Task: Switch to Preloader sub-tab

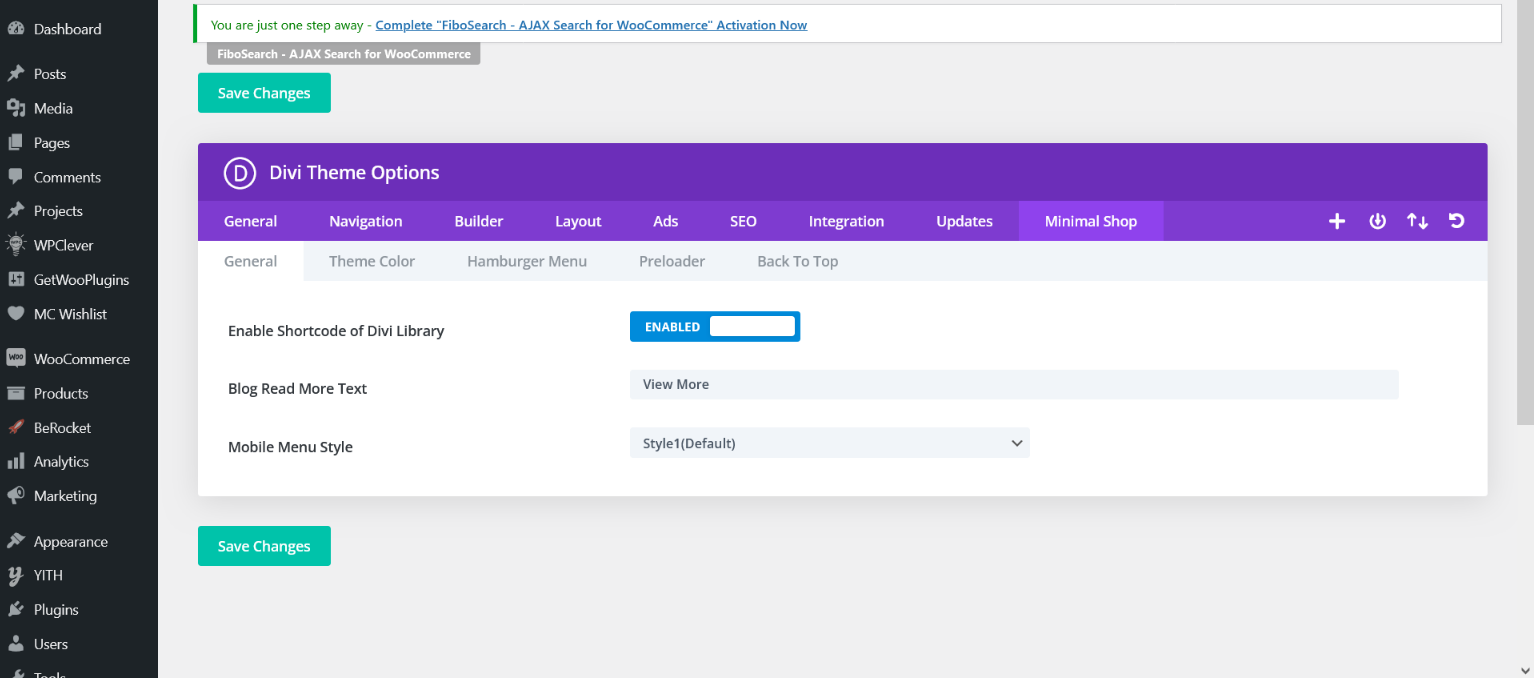Action: click(x=672, y=261)
